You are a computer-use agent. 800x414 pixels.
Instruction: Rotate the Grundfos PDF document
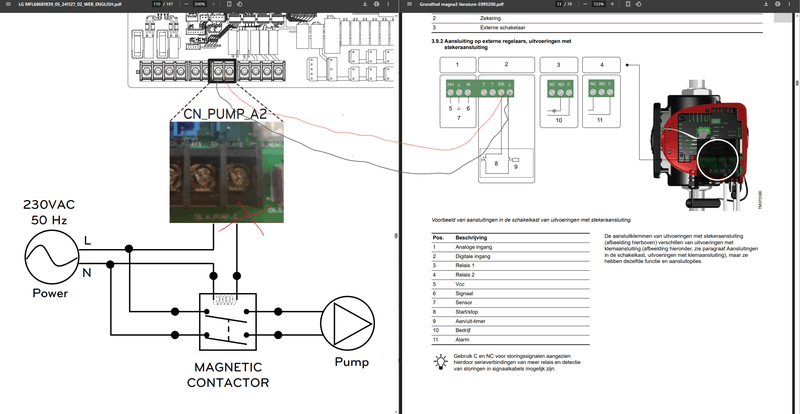(x=639, y=4)
